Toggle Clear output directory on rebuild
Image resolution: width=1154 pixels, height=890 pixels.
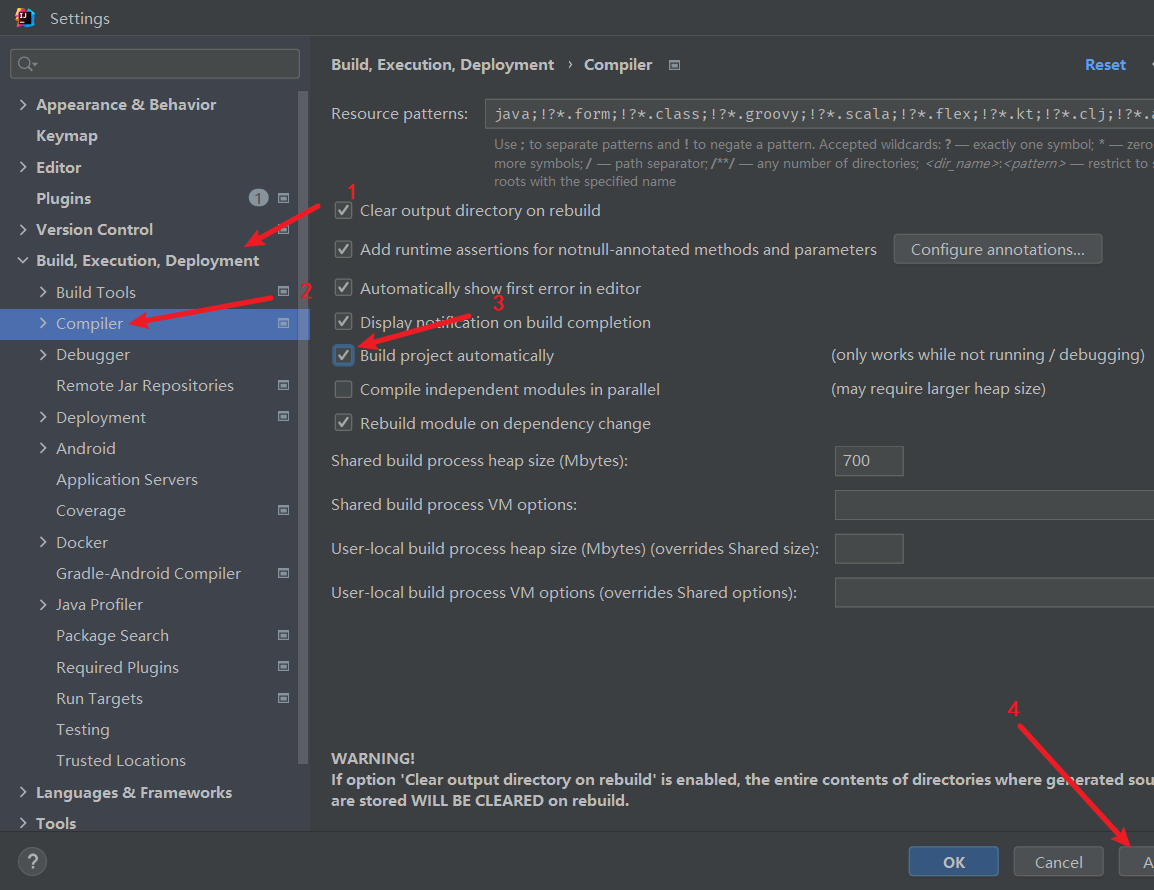tap(344, 211)
